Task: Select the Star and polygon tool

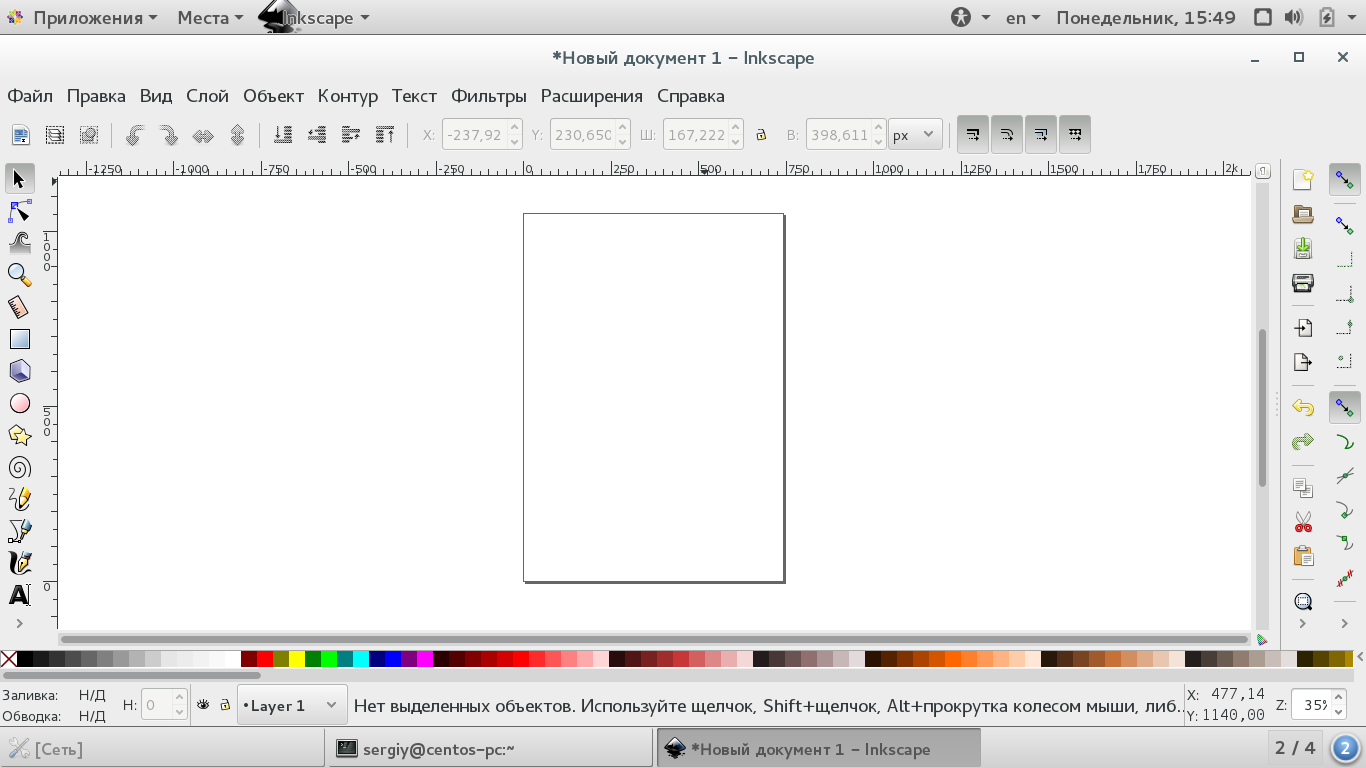Action: [18, 435]
